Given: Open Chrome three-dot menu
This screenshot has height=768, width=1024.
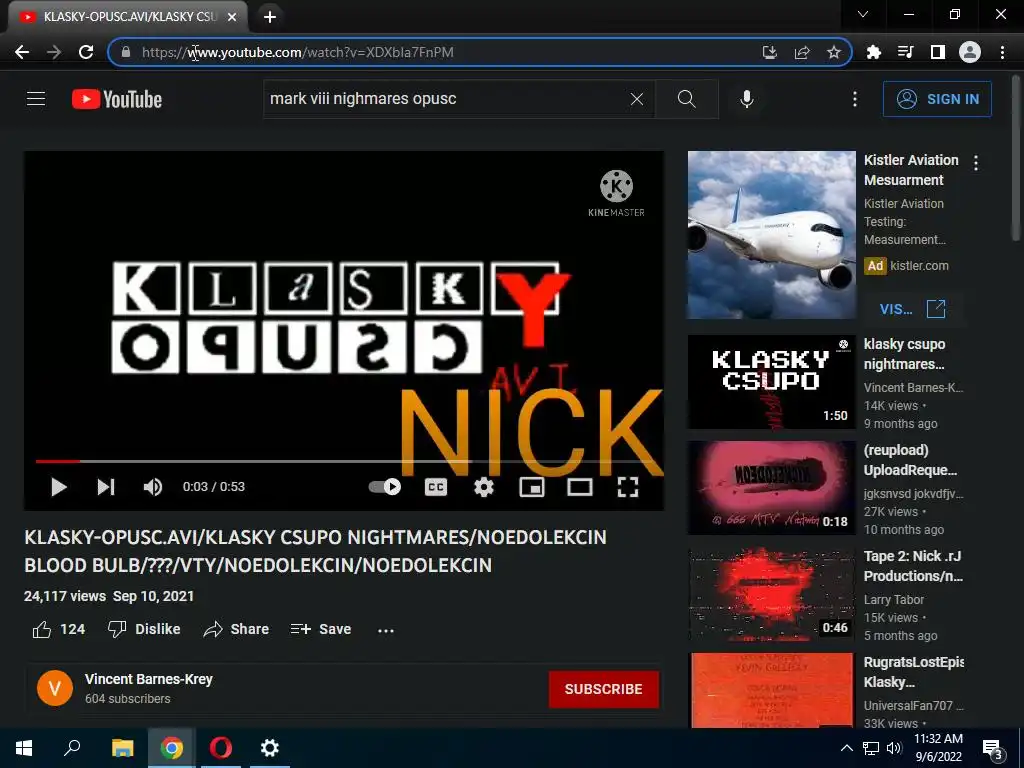Looking at the screenshot, I should [1002, 52].
